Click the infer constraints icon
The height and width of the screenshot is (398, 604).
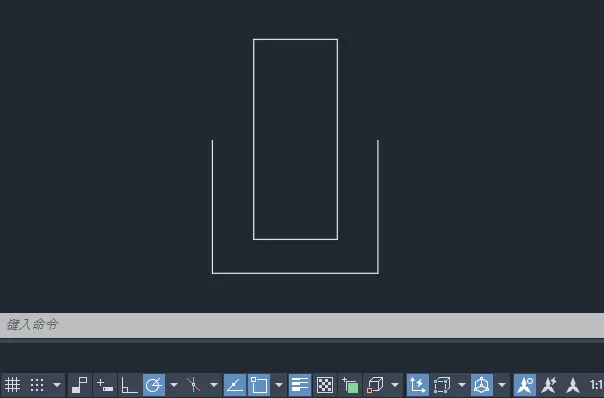(x=80, y=385)
